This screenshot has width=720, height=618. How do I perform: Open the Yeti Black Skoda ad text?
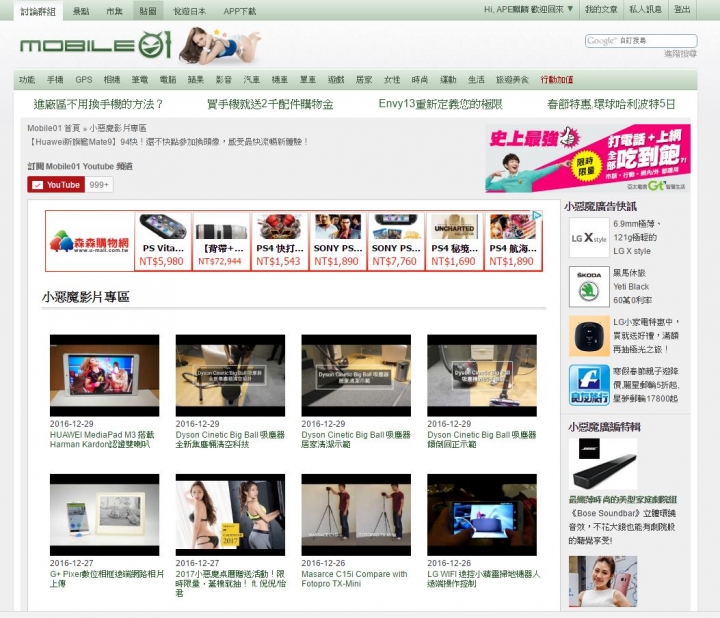pyautogui.click(x=632, y=287)
